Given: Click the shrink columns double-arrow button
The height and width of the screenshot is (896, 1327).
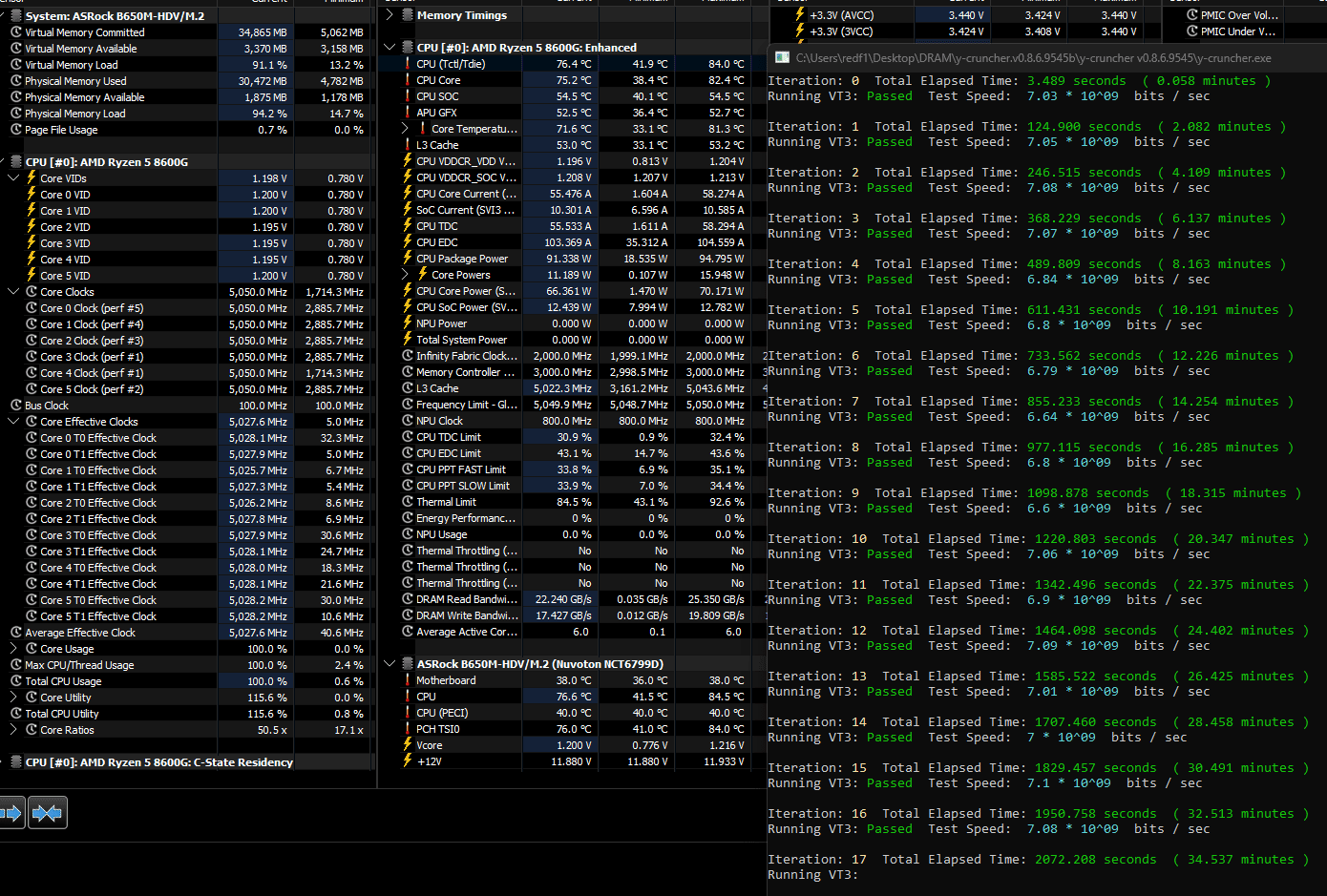Looking at the screenshot, I should [48, 813].
